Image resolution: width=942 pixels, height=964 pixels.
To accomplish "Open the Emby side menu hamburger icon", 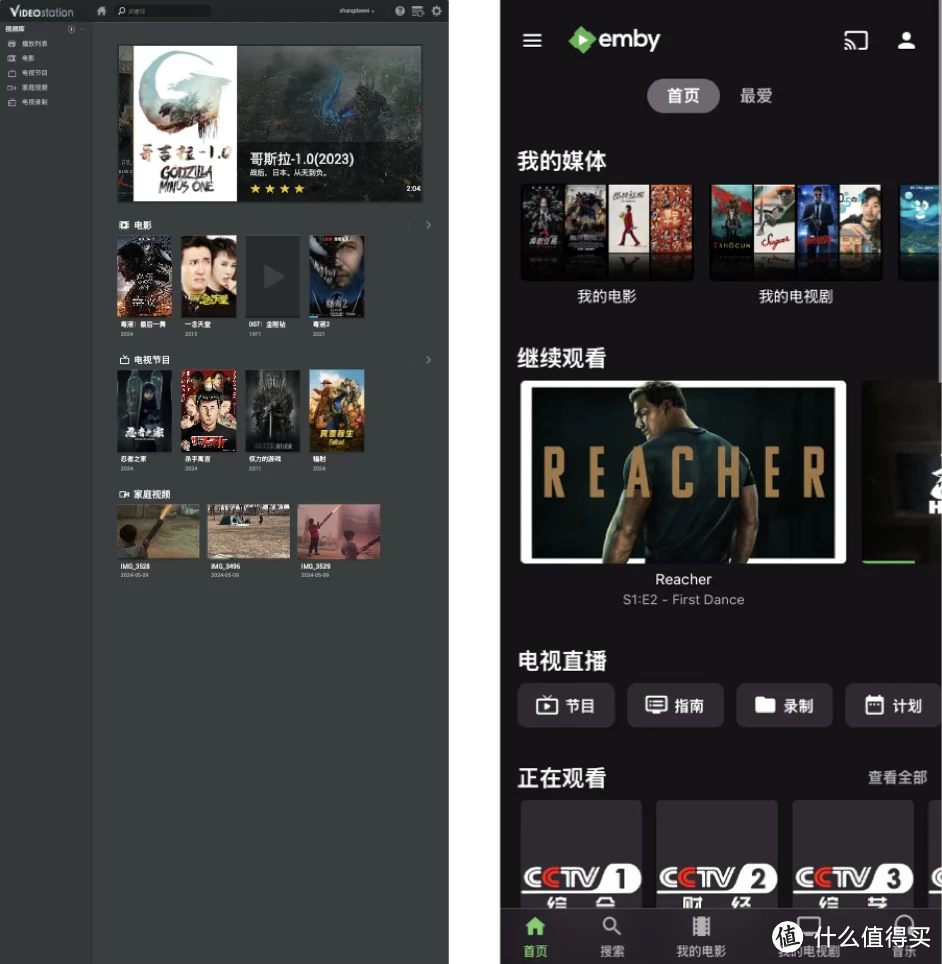I will [x=531, y=40].
